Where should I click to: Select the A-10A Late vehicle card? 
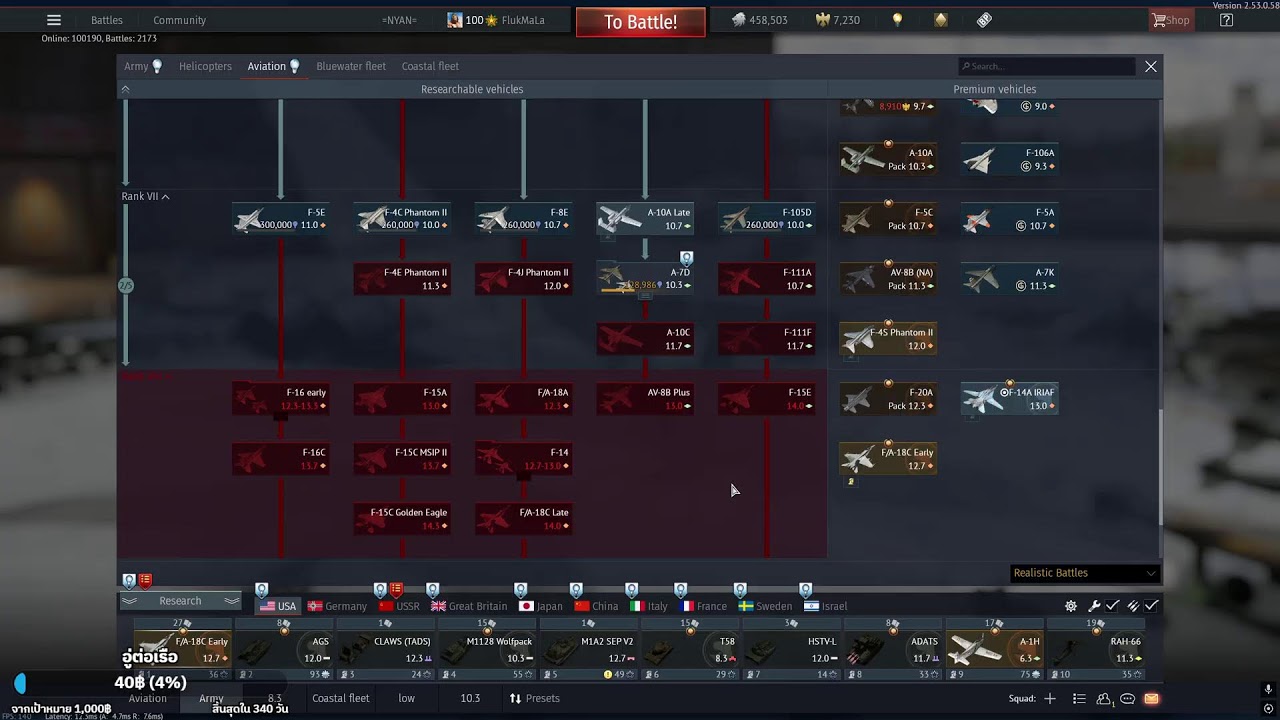(645, 219)
